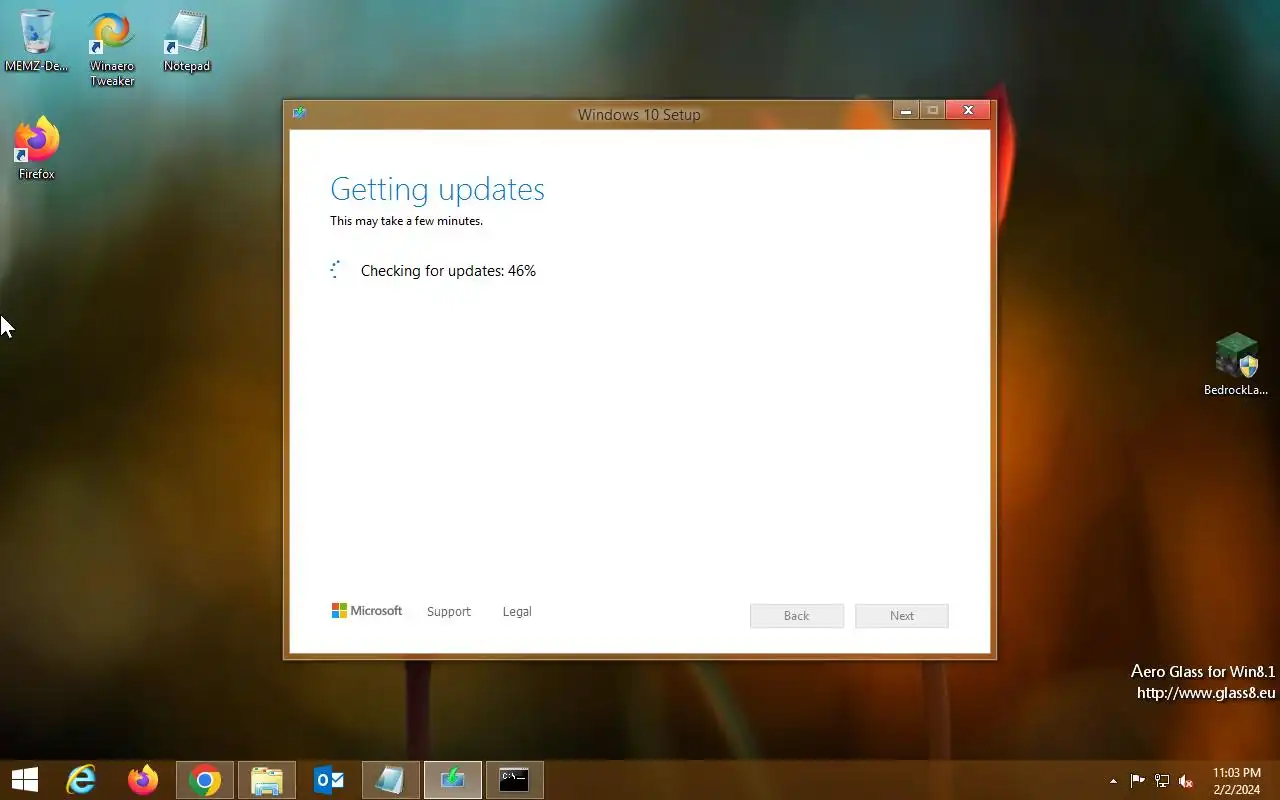Screen dimensions: 1280x800
Task: Click the 'Checking for updates: 46%' text
Action: click(448, 271)
